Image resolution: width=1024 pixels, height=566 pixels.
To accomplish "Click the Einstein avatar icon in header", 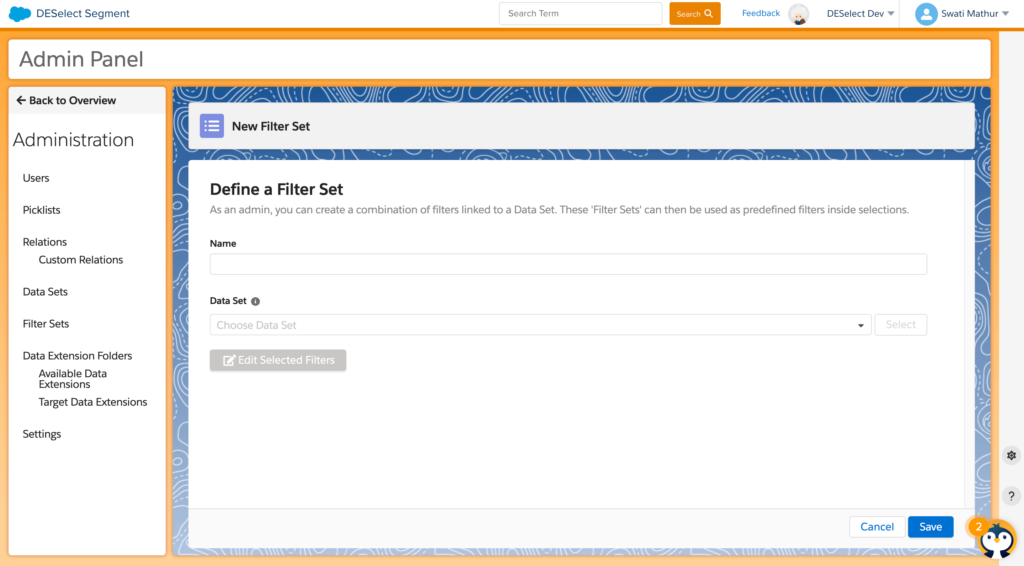I will click(x=798, y=14).
